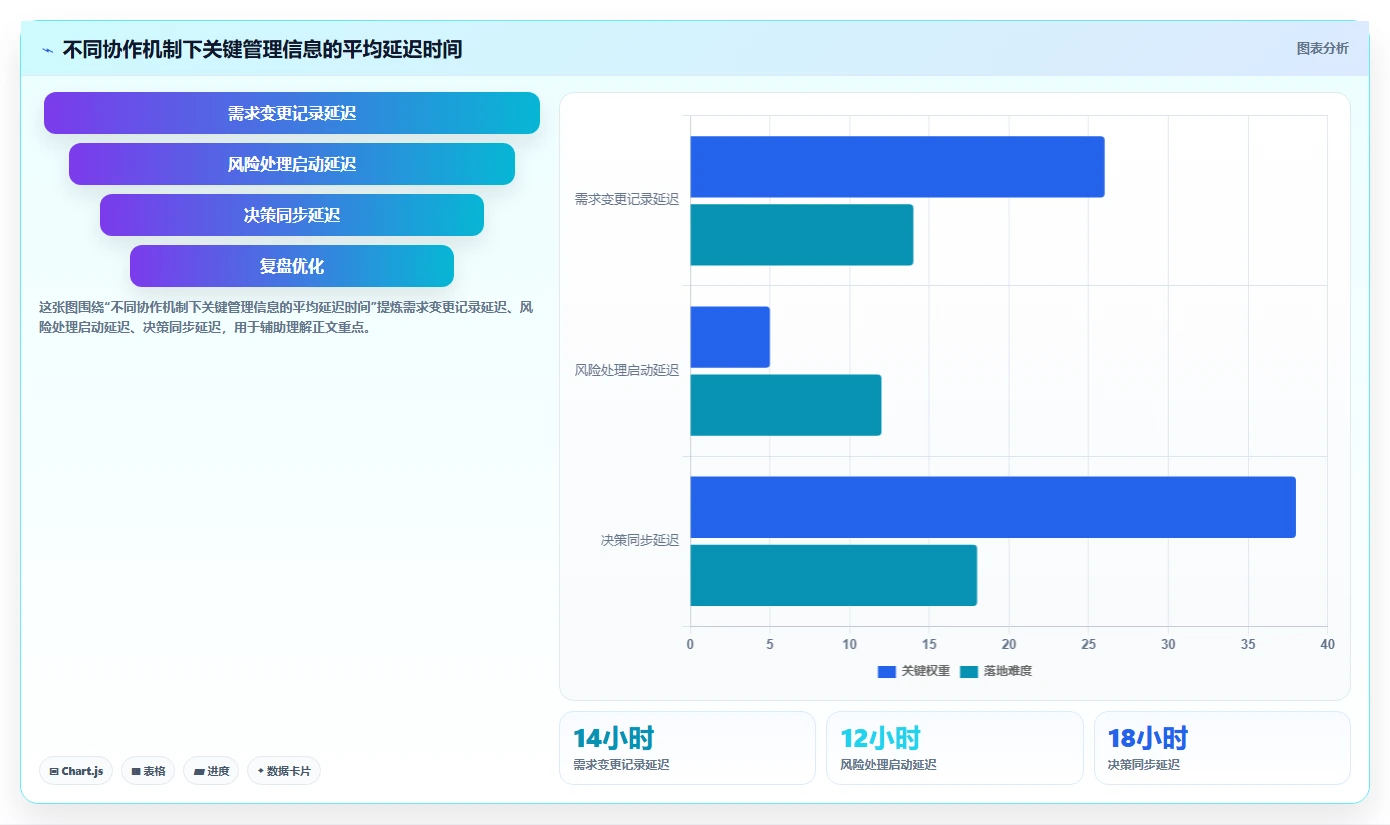Image resolution: width=1390 pixels, height=825 pixels.
Task: Click the teal bar for 决策同步延迟
Action: pos(833,575)
